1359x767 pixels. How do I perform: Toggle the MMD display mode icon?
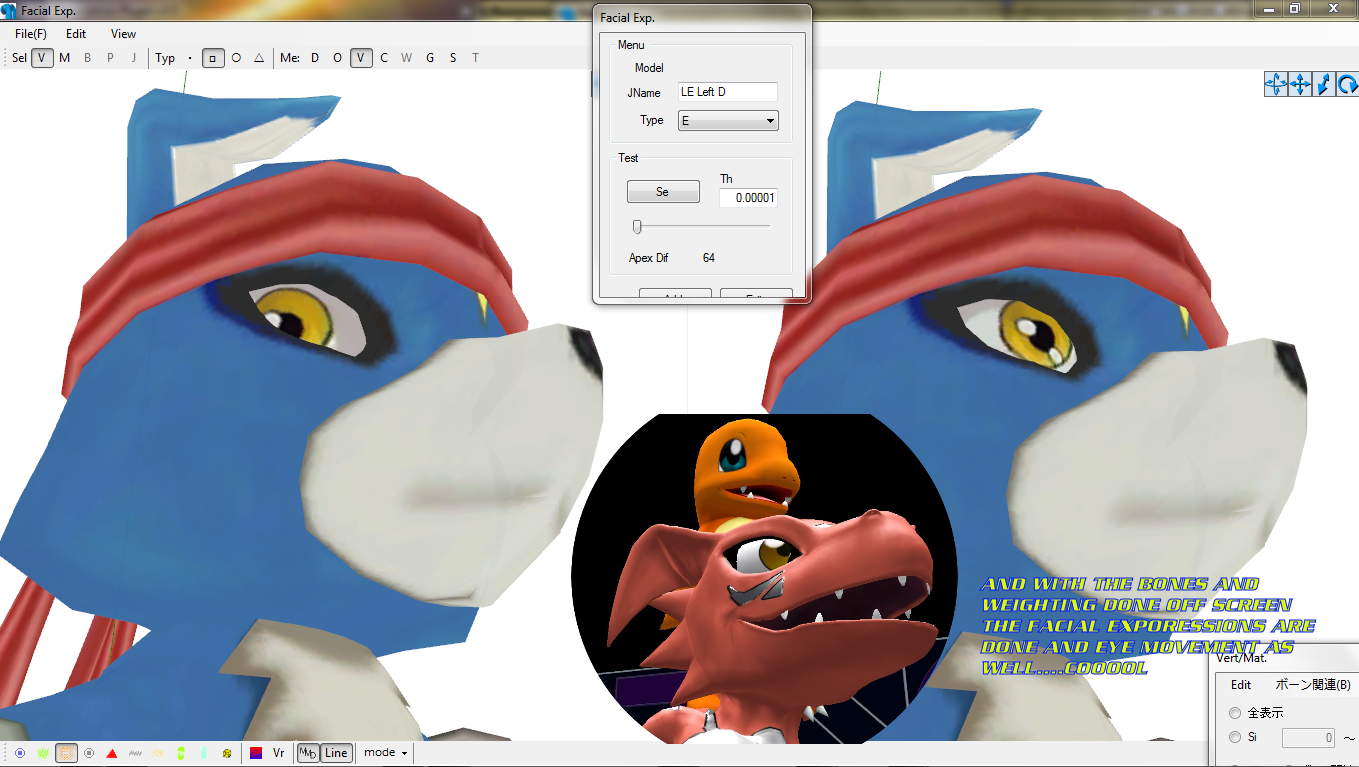coord(309,752)
